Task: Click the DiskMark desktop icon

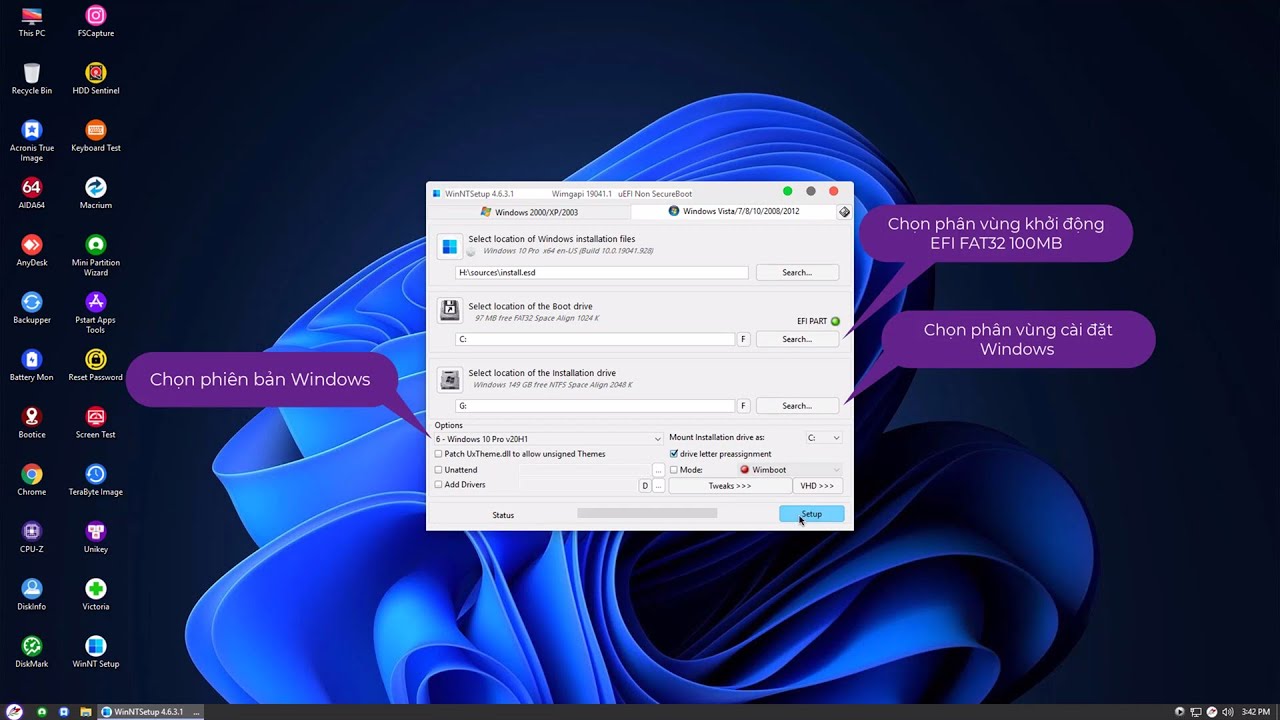Action: 32,651
